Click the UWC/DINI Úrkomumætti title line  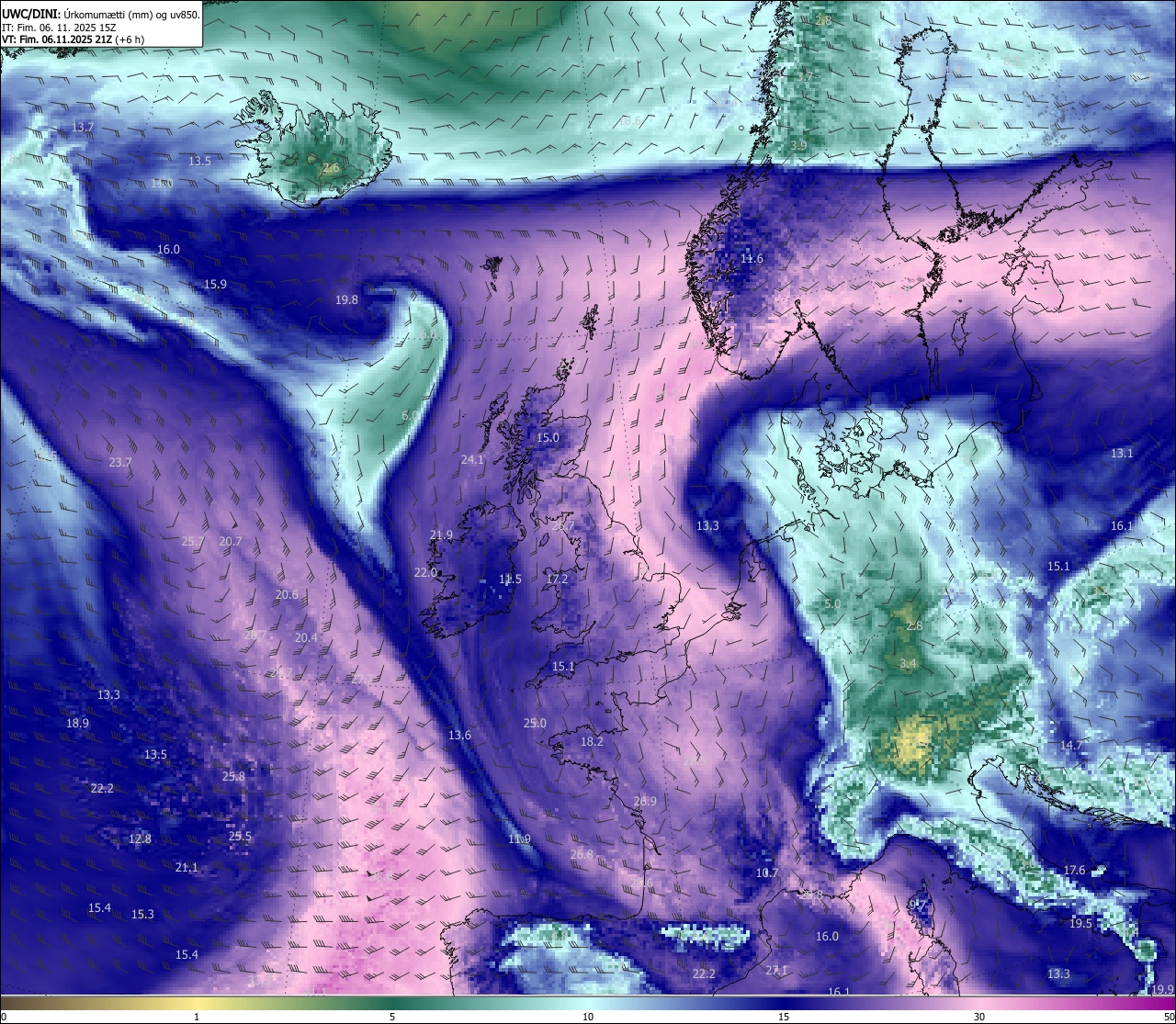pos(100,14)
